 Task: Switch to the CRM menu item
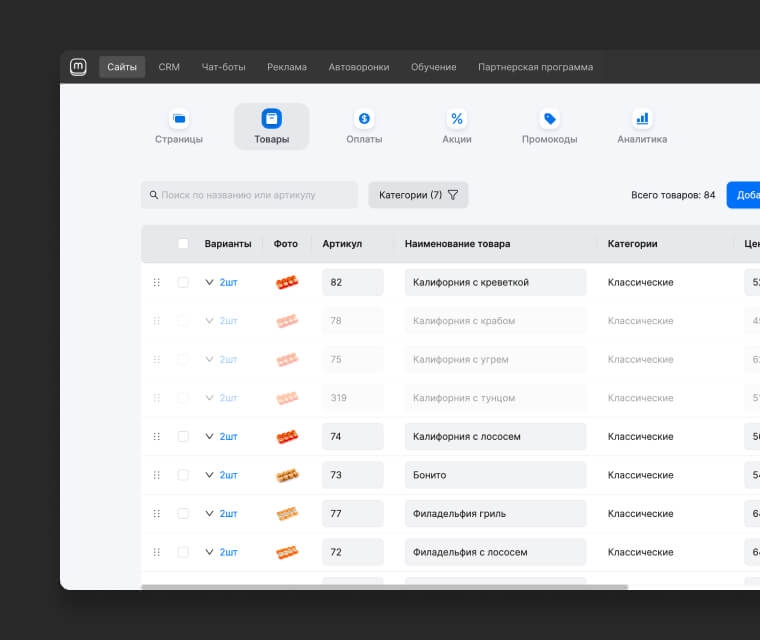coord(169,67)
